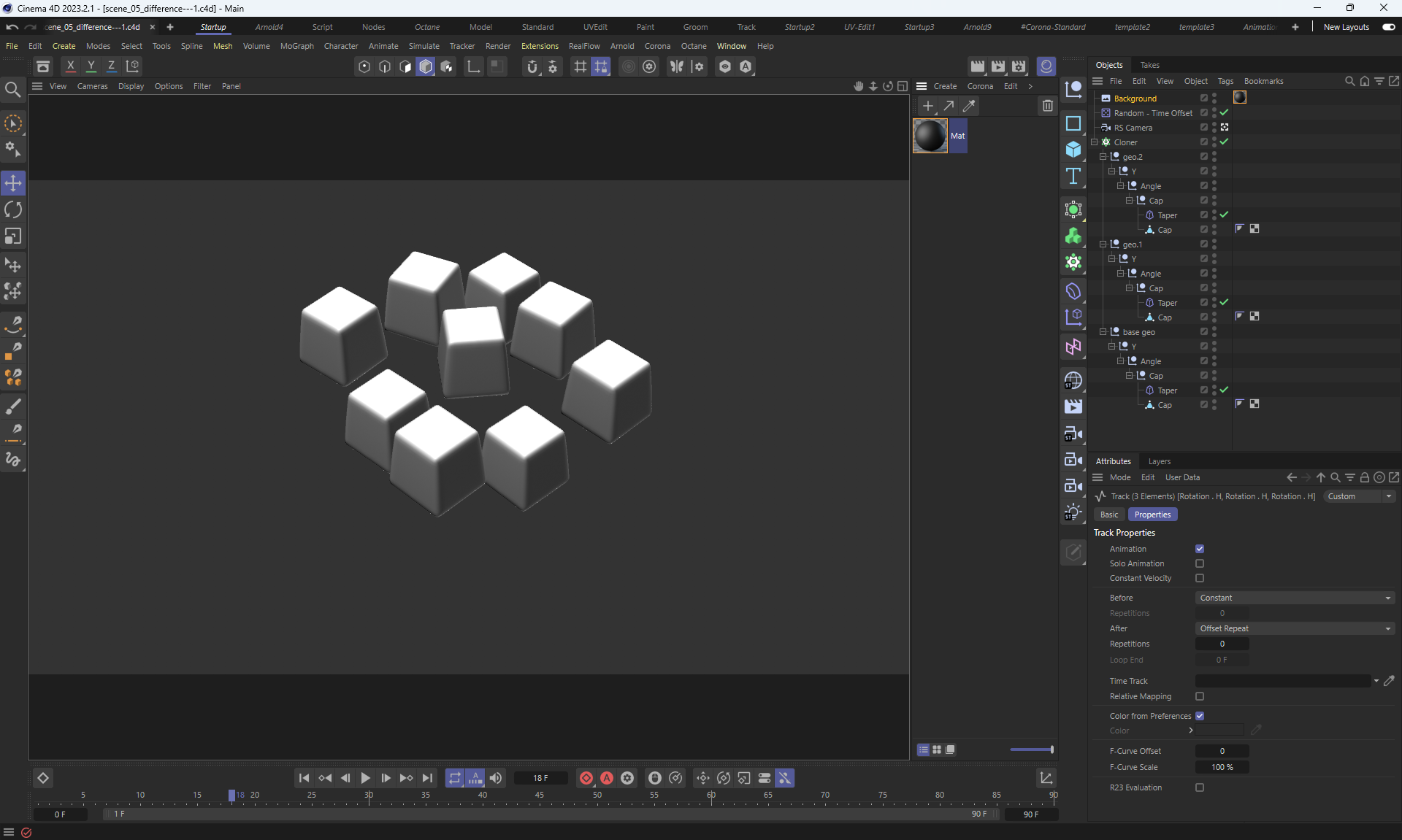This screenshot has width=1402, height=840.
Task: Select the Scale tool
Action: 13,236
